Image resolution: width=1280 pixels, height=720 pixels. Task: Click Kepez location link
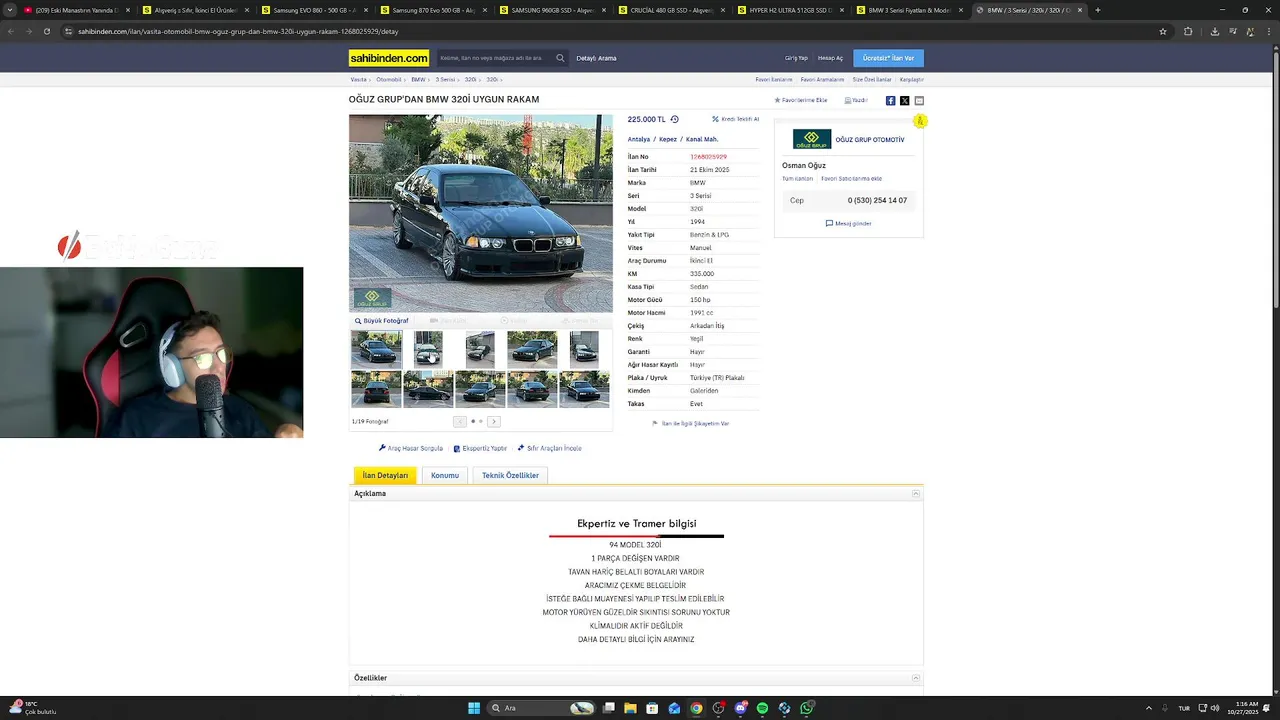coord(668,139)
